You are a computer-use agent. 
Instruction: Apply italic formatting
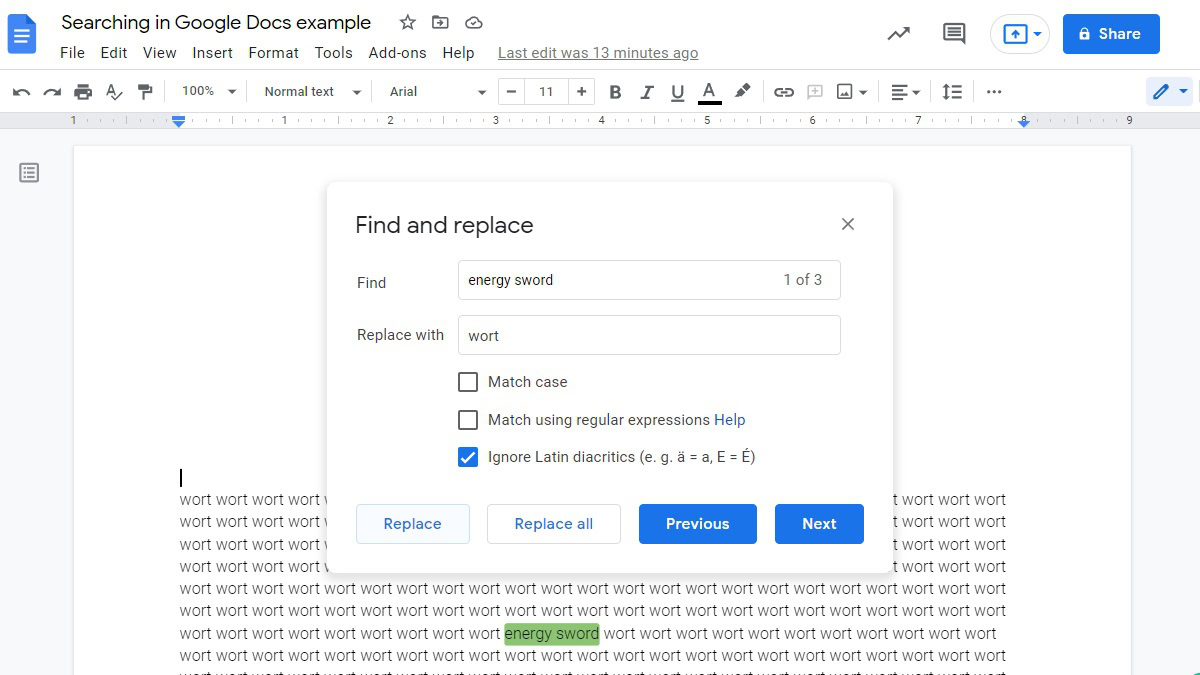tap(646, 92)
